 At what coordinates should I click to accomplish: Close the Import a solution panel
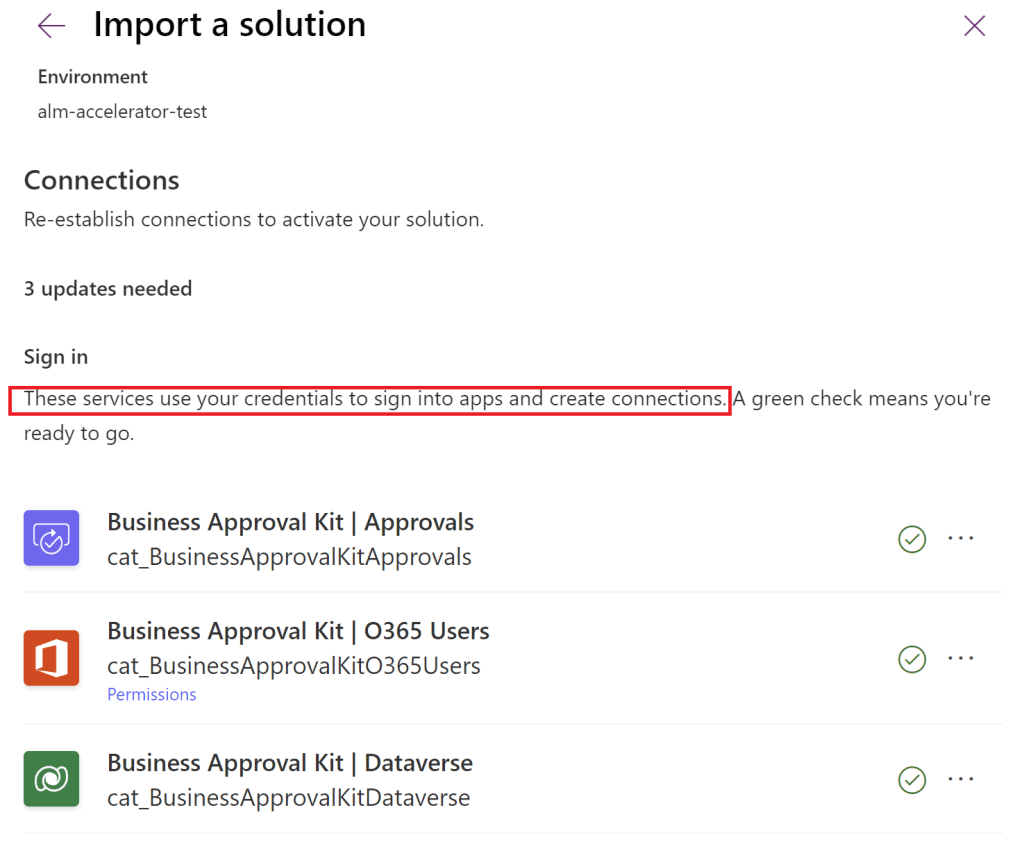point(974,26)
